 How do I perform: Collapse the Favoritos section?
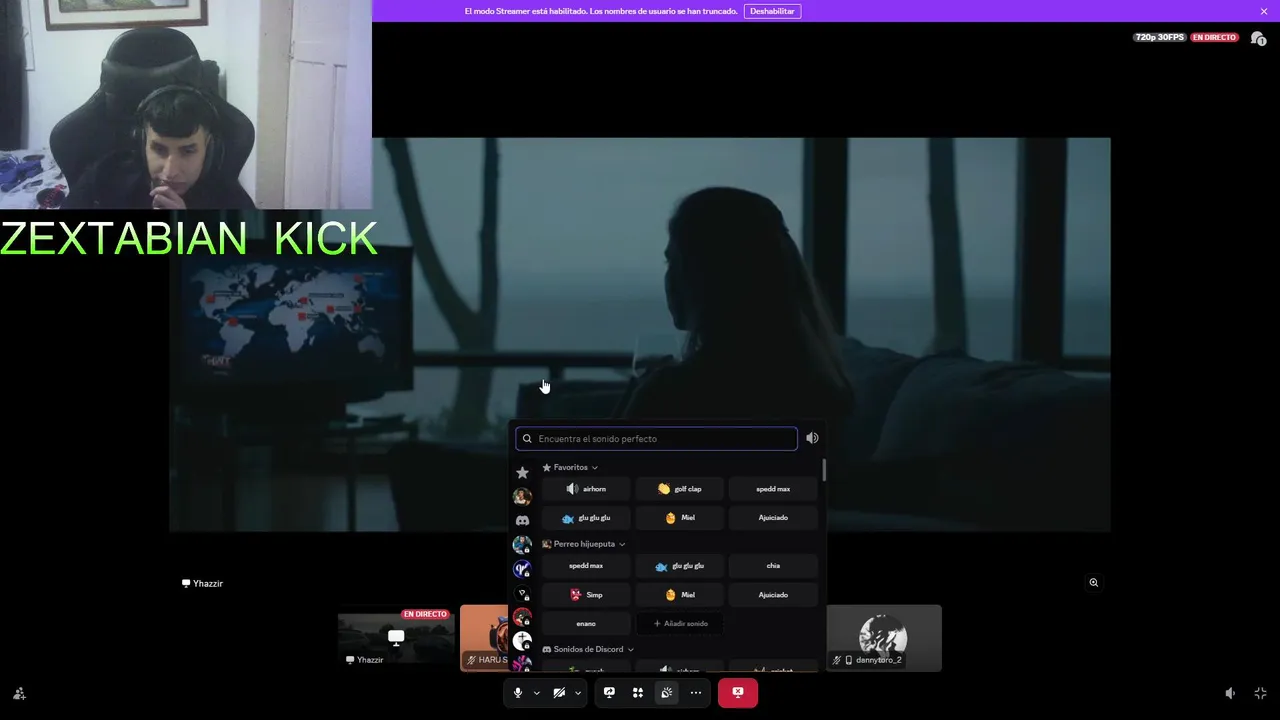click(x=570, y=467)
